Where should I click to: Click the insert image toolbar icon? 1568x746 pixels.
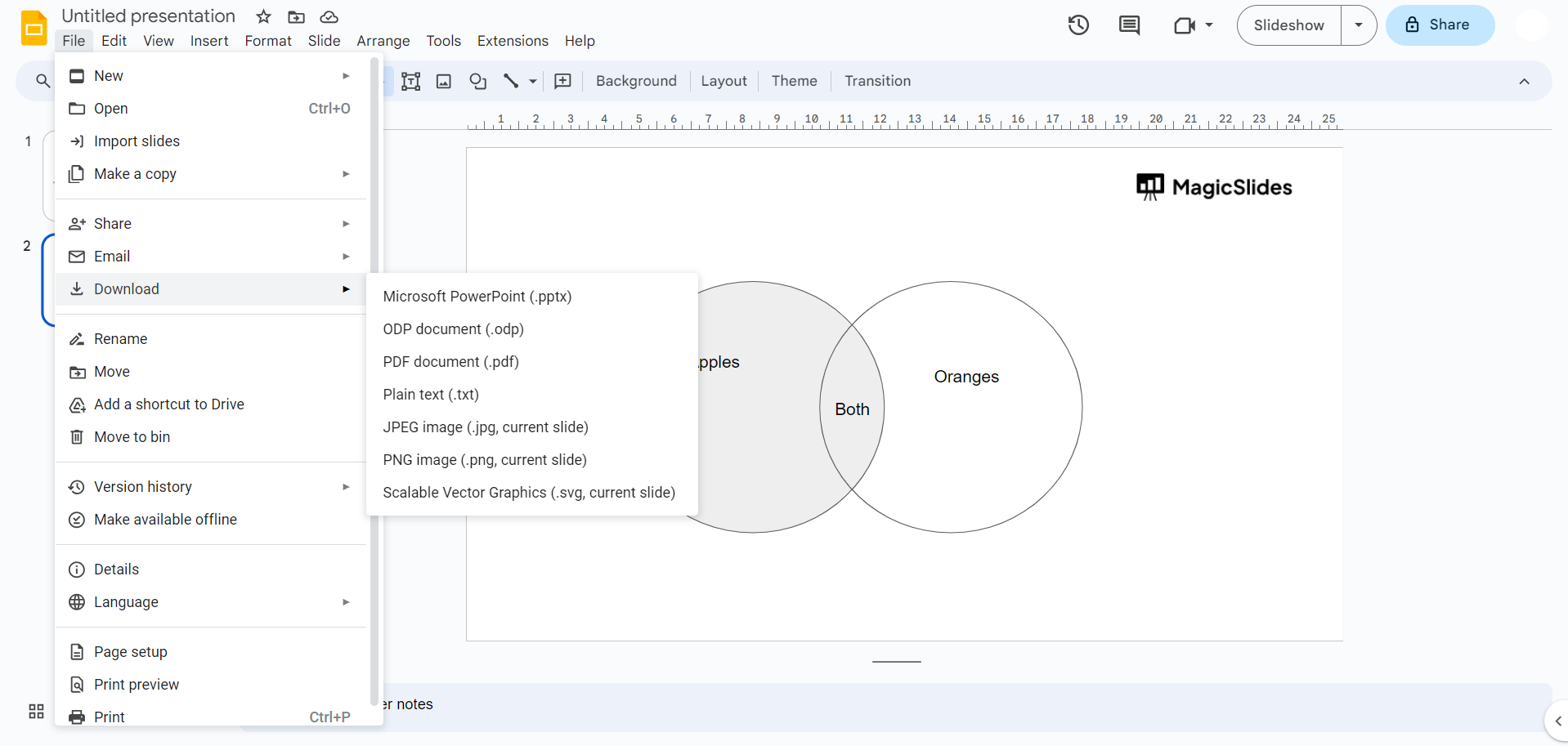tap(444, 81)
